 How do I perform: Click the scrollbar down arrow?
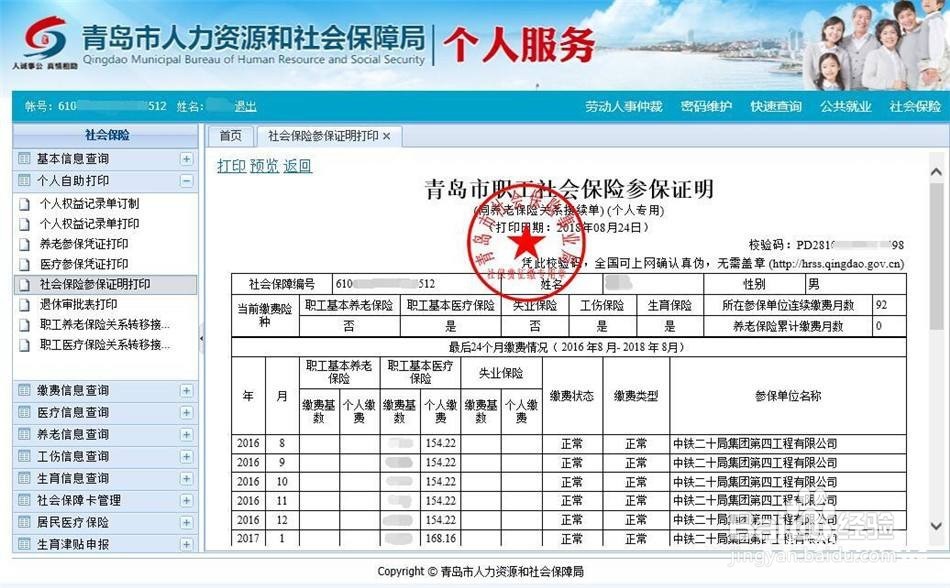point(936,526)
